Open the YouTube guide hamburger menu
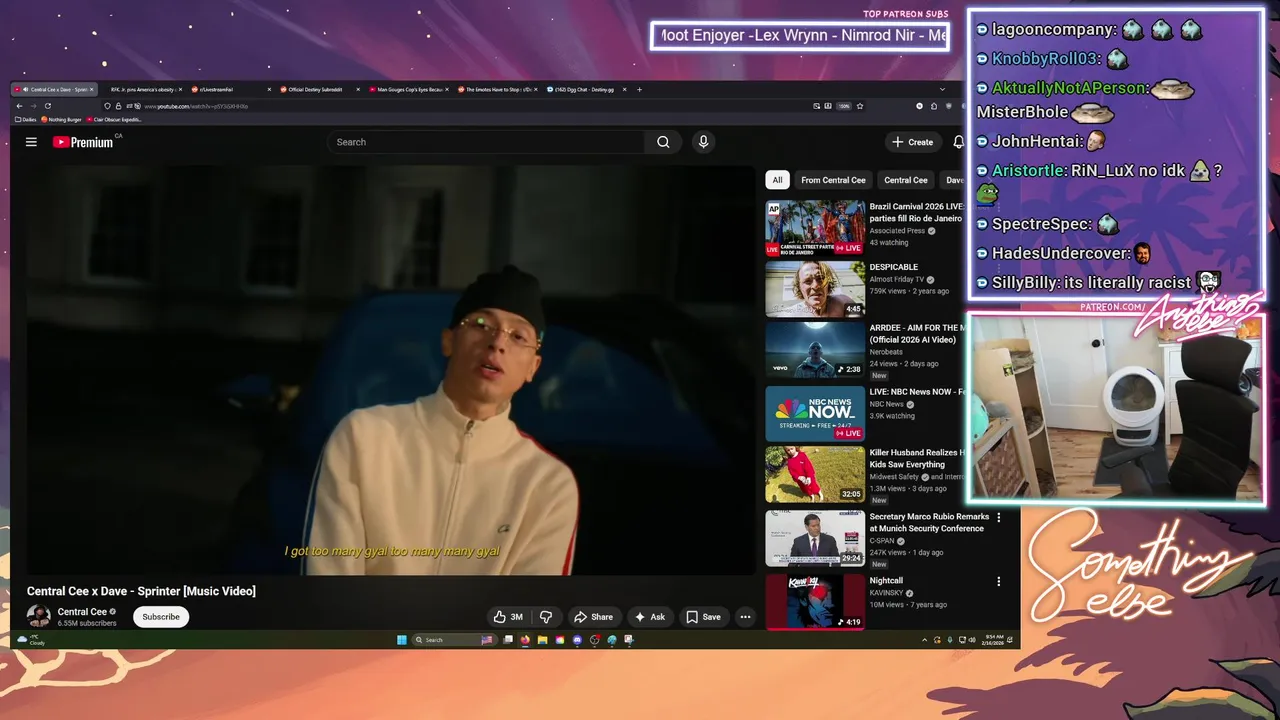 point(31,142)
